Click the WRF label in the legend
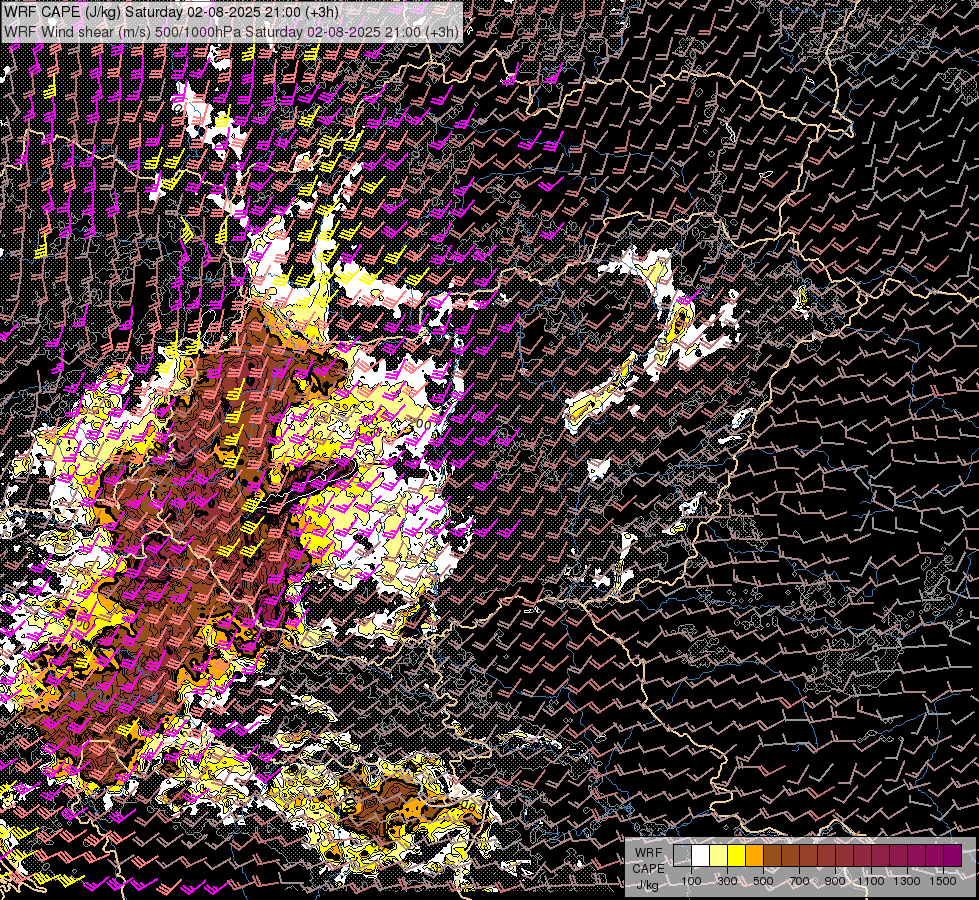 coord(648,853)
